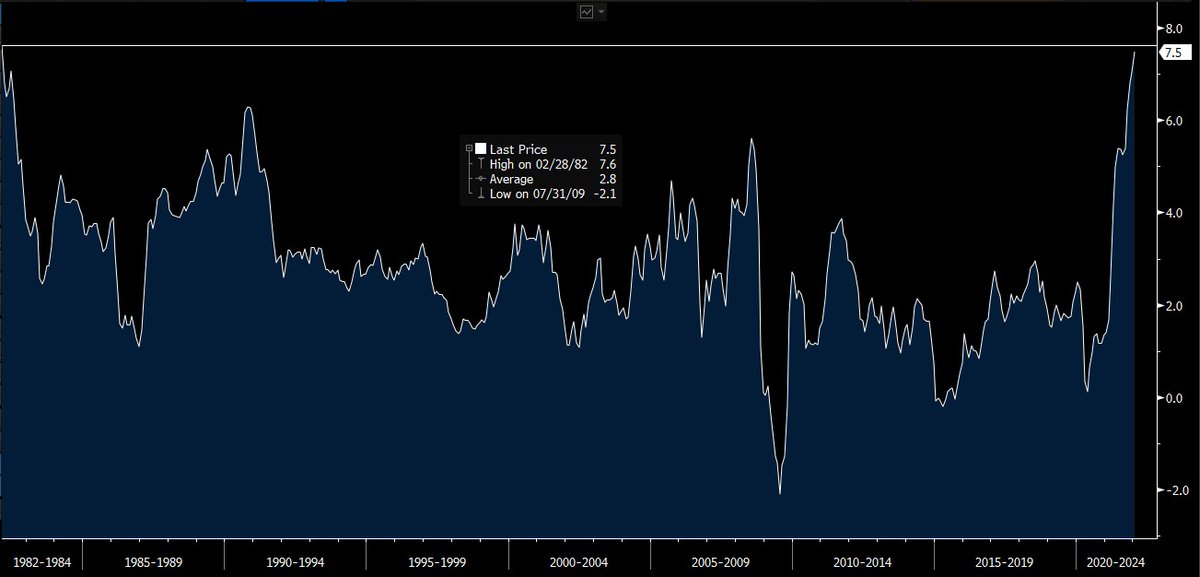The image size is (1200, 577).
Task: Click the 2015-2019 time axis label
Action: [1004, 564]
